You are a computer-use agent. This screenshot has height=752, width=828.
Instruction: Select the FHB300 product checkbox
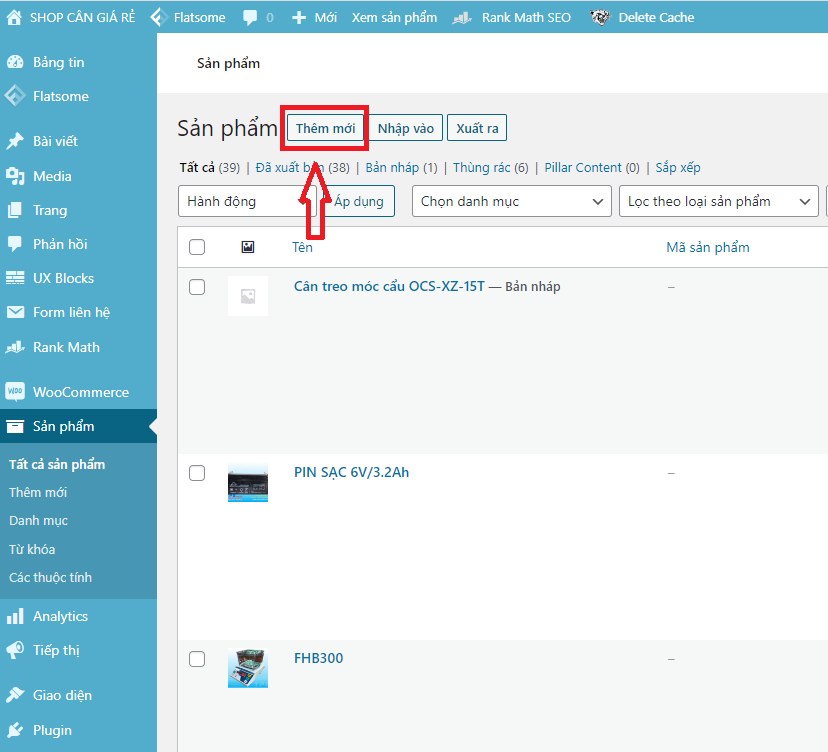tap(197, 659)
